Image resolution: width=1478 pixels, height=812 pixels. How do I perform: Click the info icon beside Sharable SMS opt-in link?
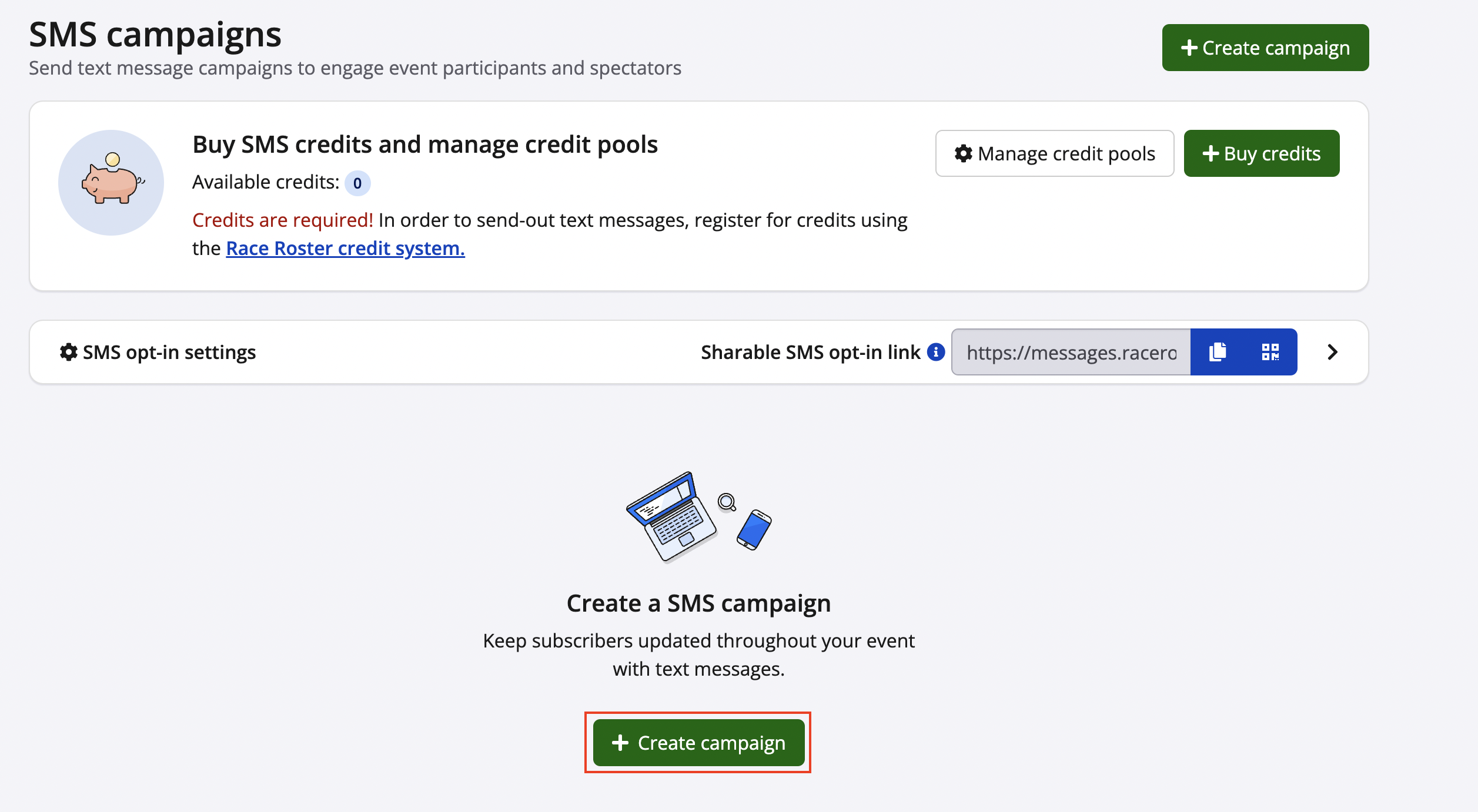pos(935,352)
